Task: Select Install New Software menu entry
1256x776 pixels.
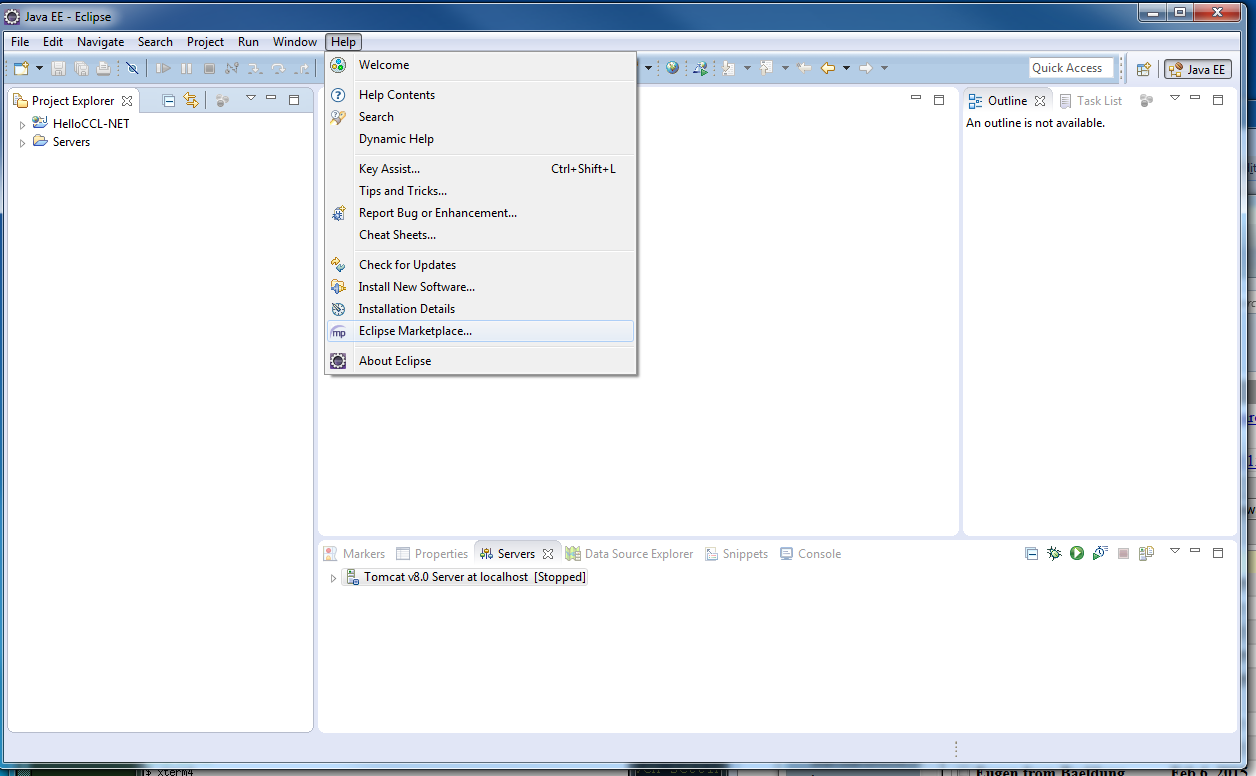Action: point(416,287)
